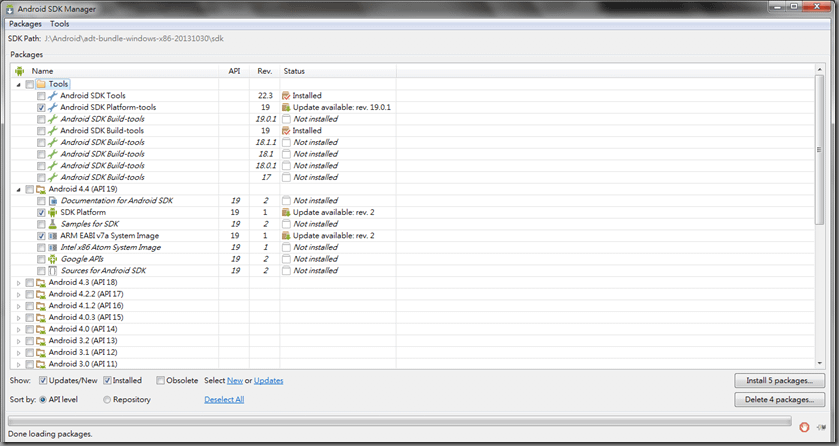
Task: Collapse the Android 4.4 (API 19) group
Action: (19, 189)
